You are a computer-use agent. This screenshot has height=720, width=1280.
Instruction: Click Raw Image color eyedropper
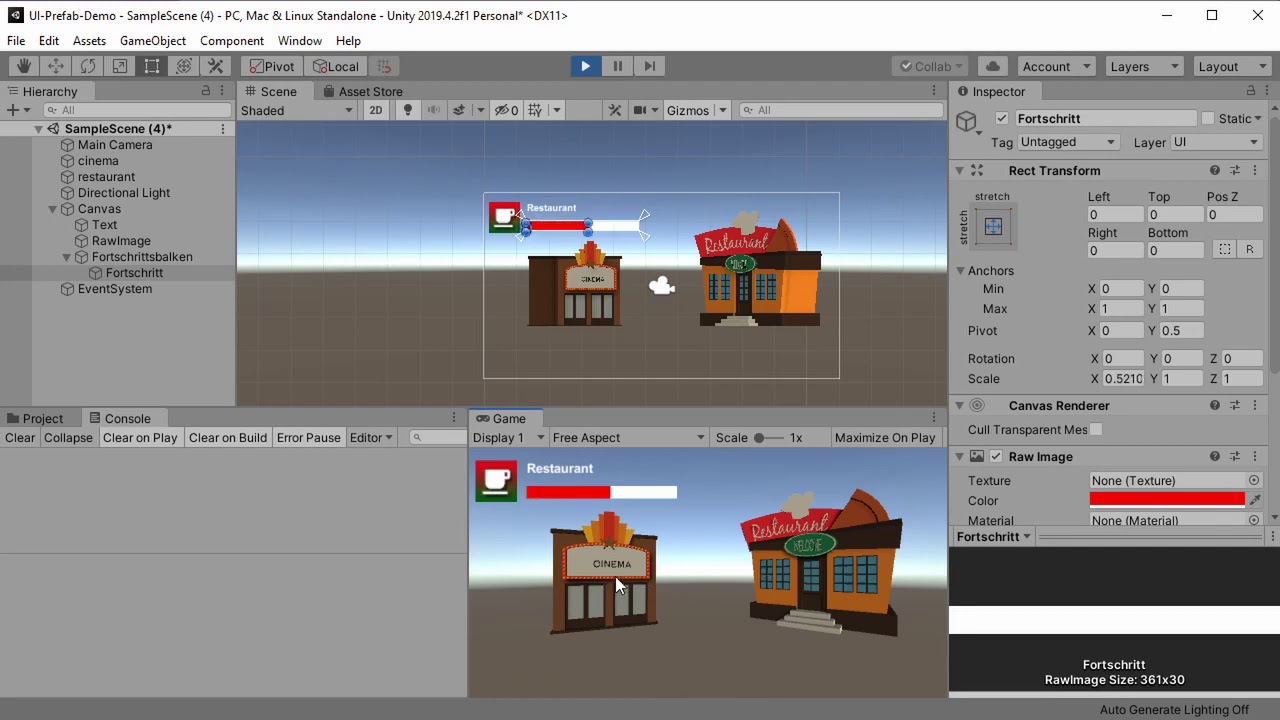(1255, 500)
